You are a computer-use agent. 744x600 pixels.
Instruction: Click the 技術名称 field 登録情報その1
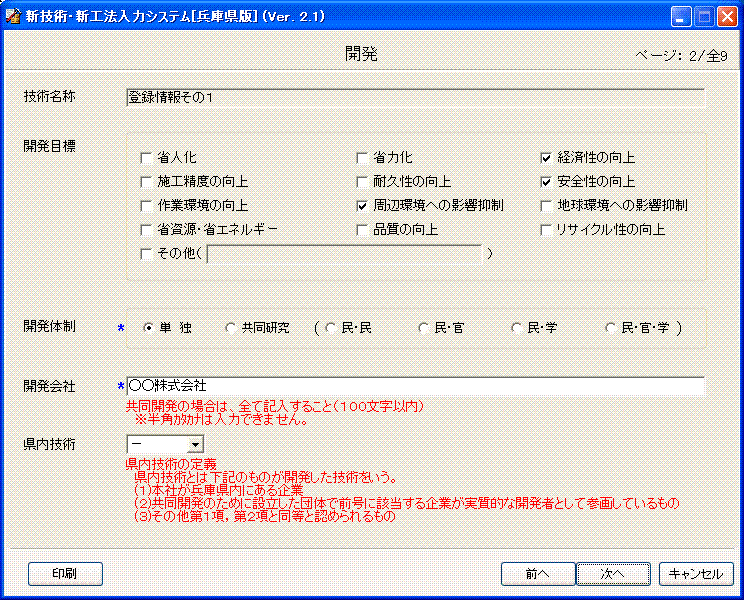click(415, 97)
